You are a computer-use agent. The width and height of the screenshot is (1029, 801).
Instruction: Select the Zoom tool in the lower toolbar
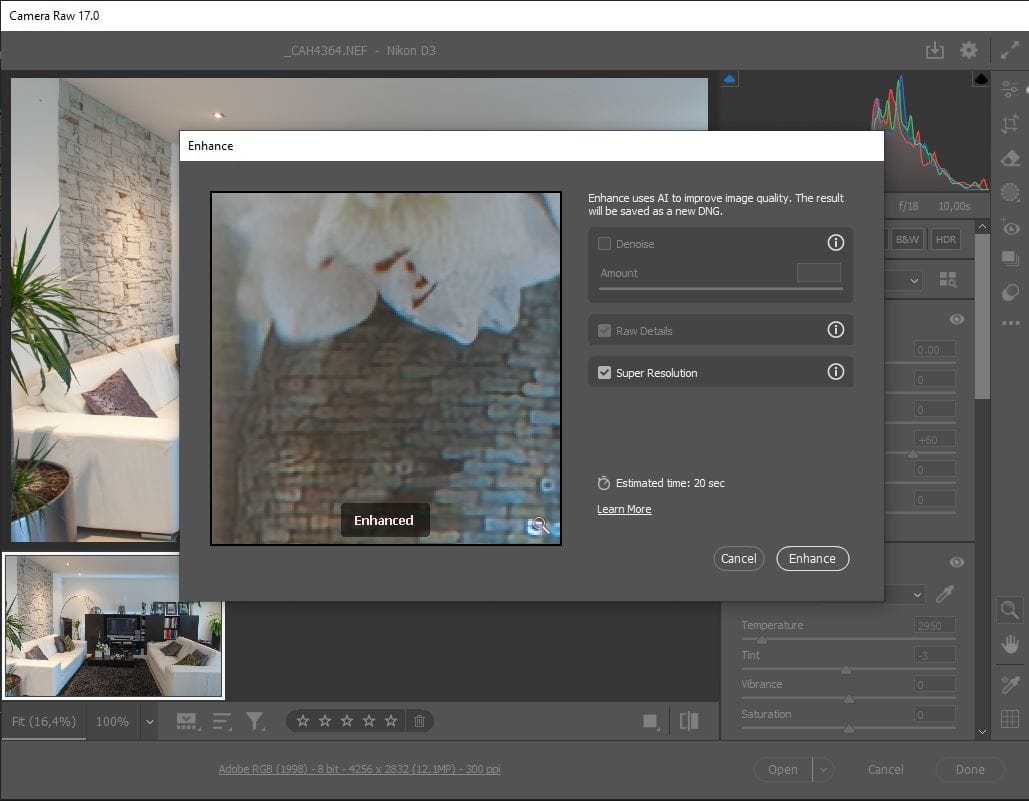(1009, 610)
